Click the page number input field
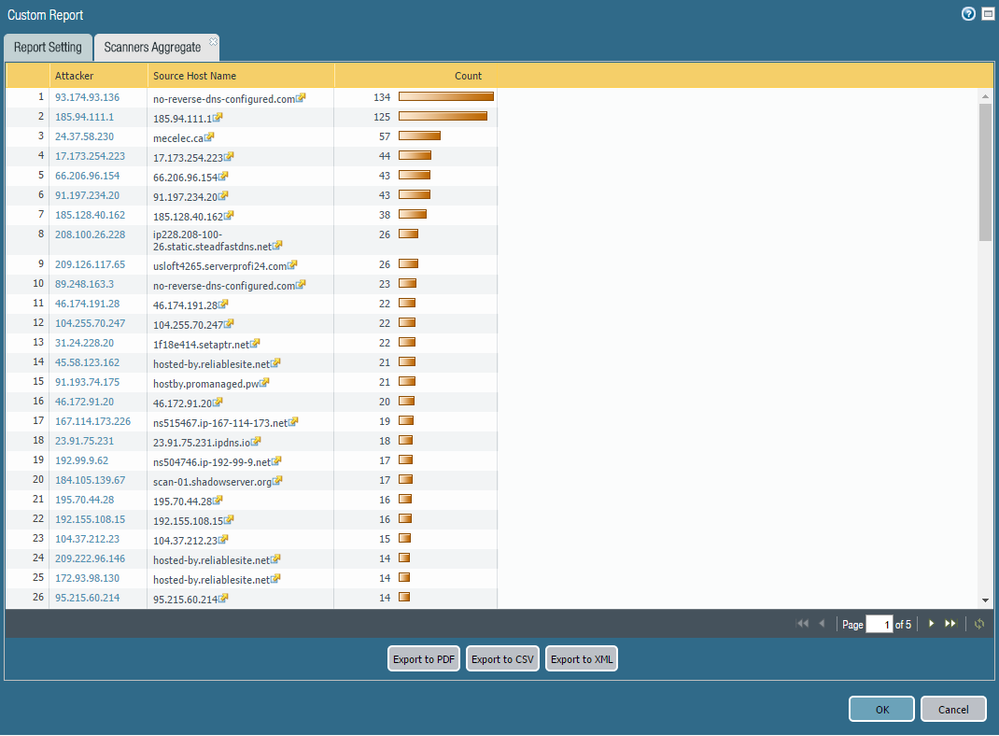 pyautogui.click(x=879, y=624)
